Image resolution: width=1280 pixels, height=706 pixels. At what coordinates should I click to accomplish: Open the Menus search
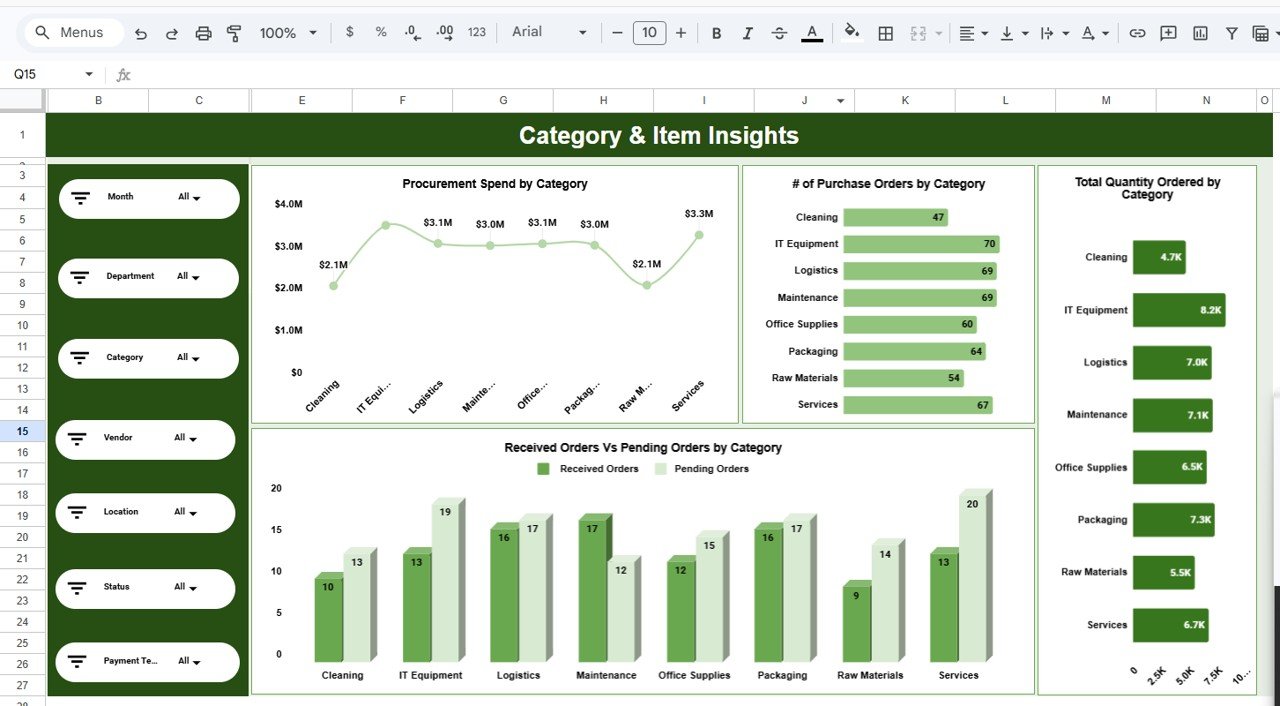71,32
